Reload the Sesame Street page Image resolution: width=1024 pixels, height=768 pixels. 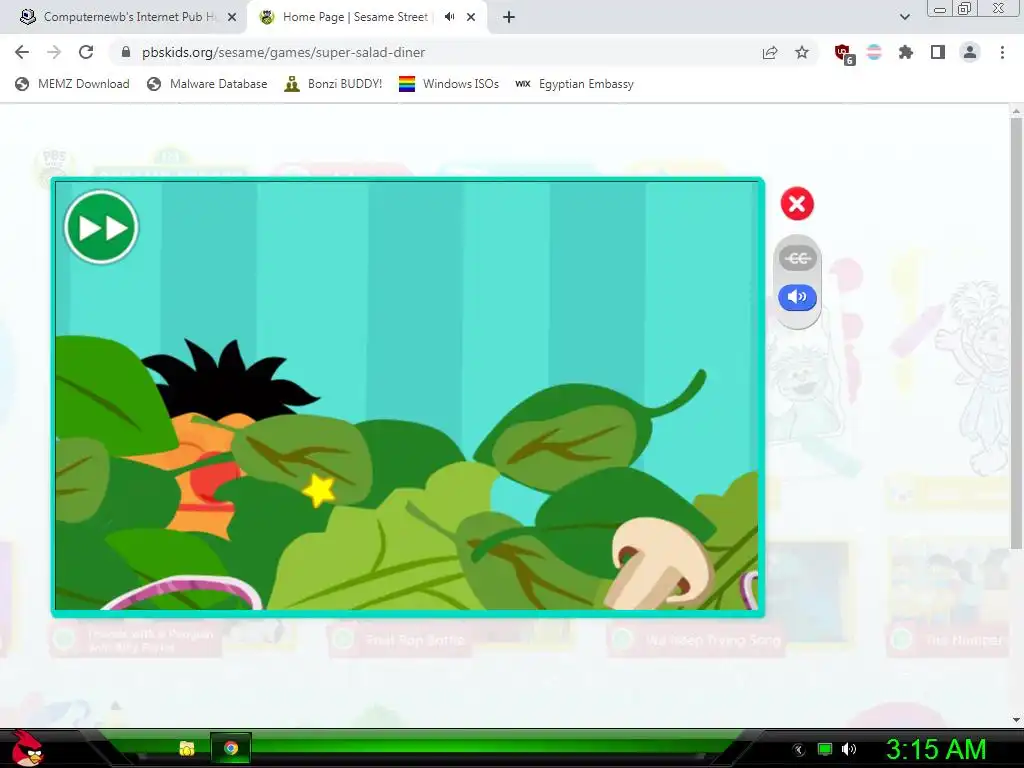(86, 52)
